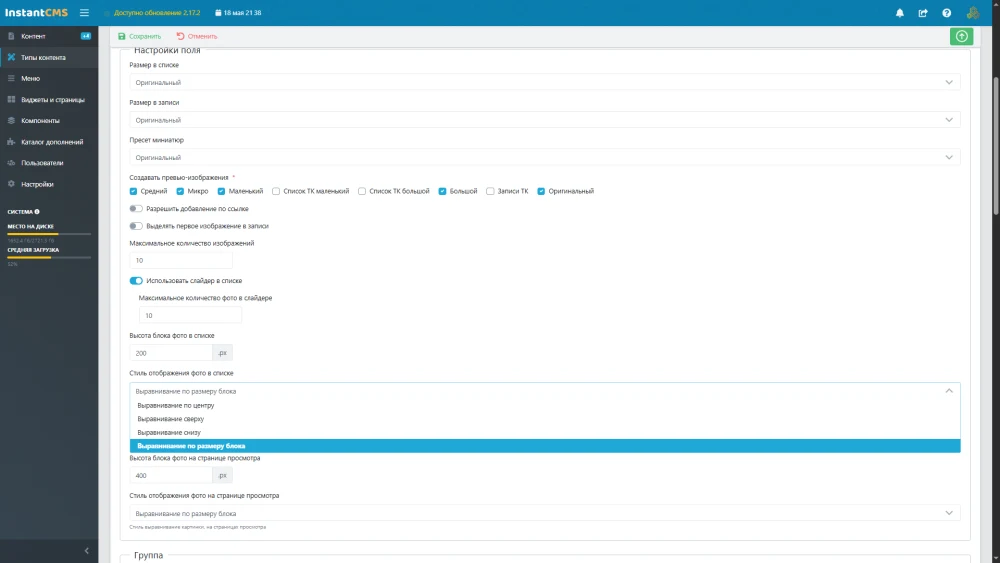Image resolution: width=1000 pixels, height=563 pixels.
Task: Click the InstantCMS logo
Action: click(x=36, y=13)
